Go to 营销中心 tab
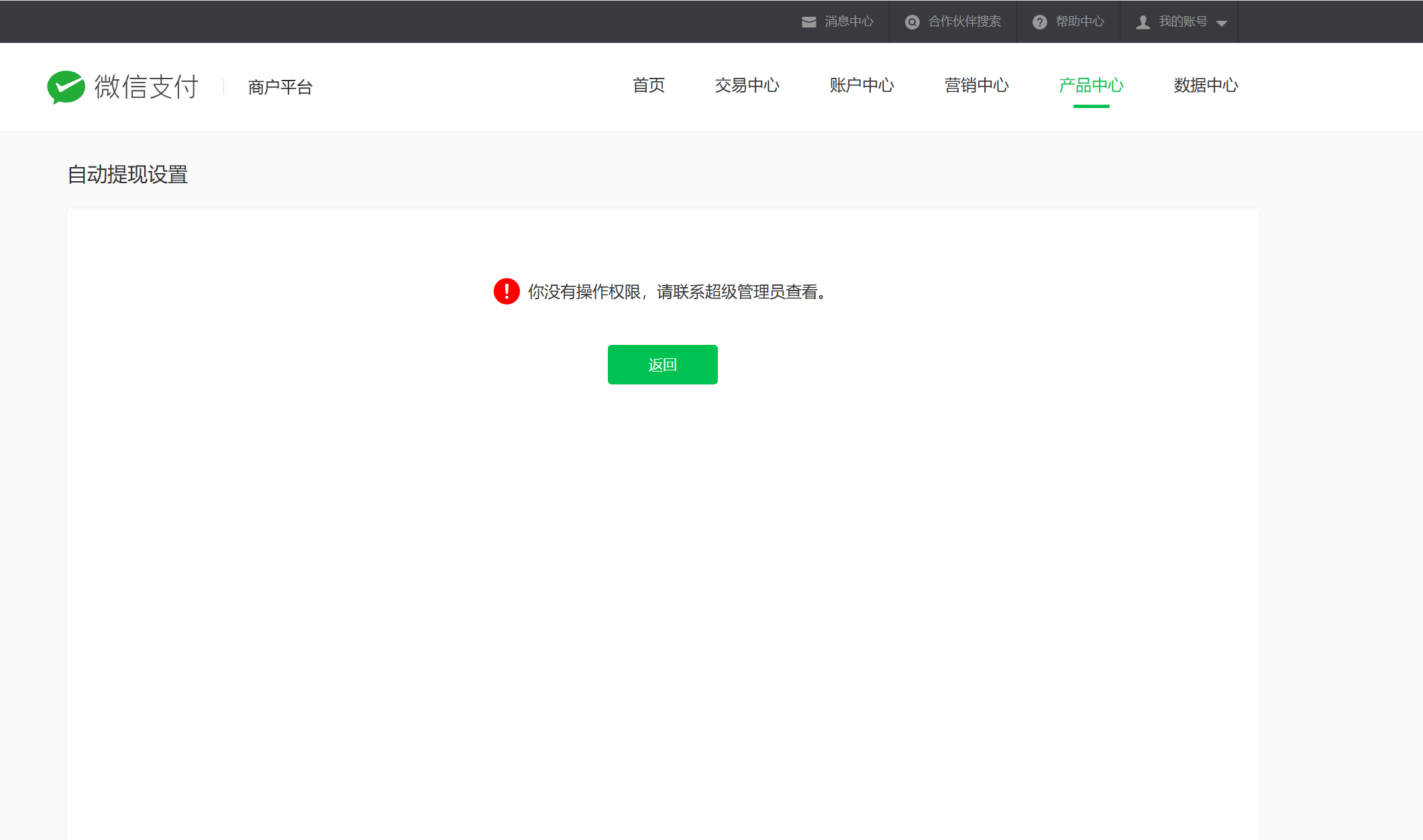This screenshot has width=1423, height=840. [976, 85]
